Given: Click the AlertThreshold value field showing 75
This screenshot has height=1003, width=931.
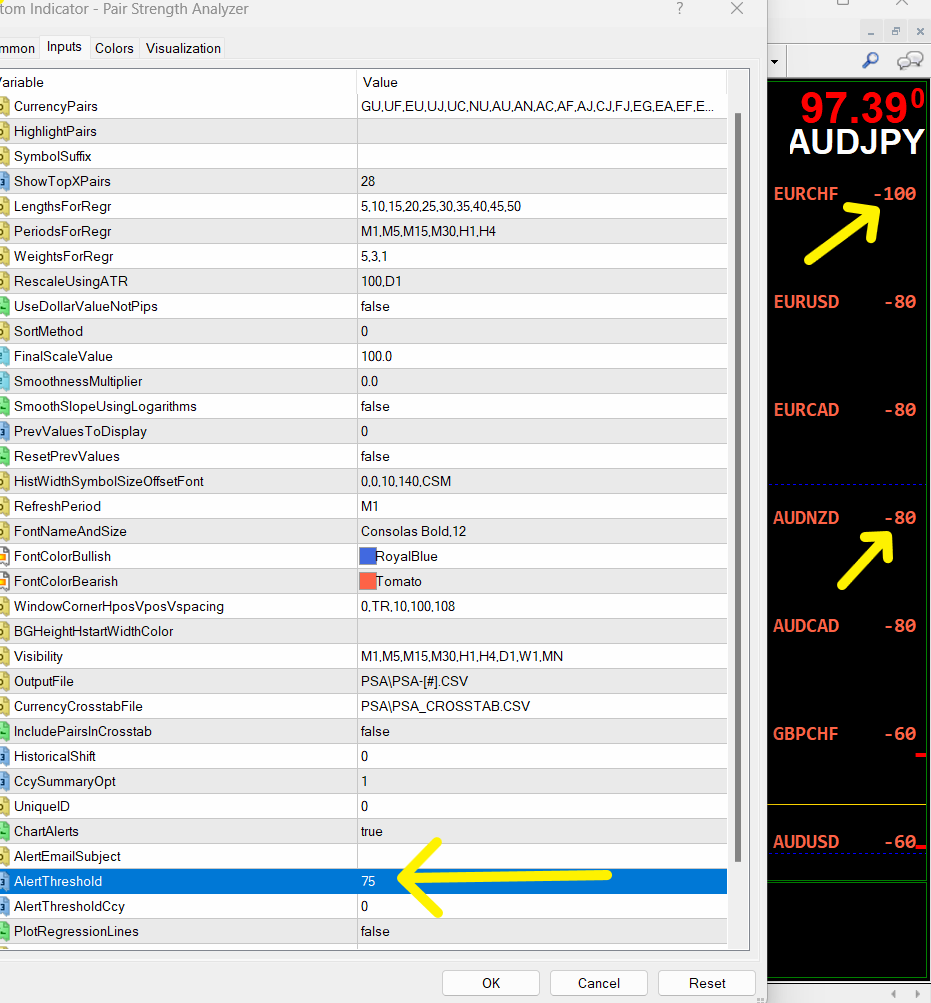Looking at the screenshot, I should 542,881.
